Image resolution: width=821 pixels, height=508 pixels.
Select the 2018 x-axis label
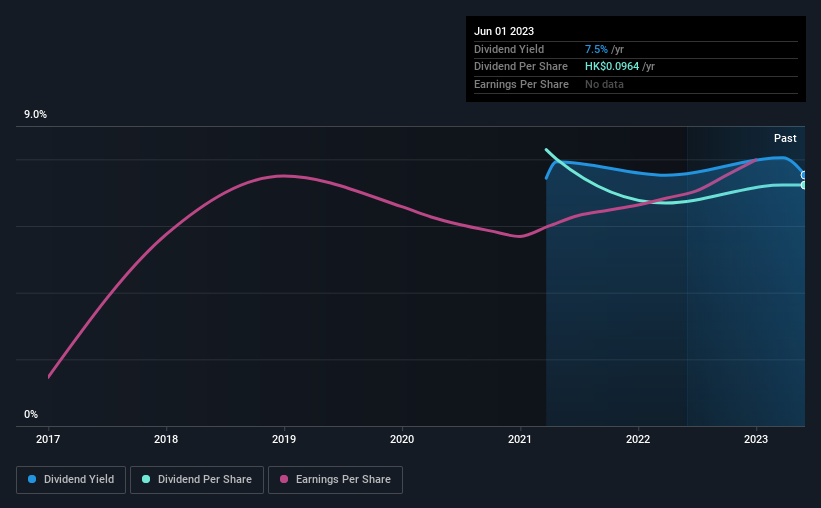click(x=166, y=439)
